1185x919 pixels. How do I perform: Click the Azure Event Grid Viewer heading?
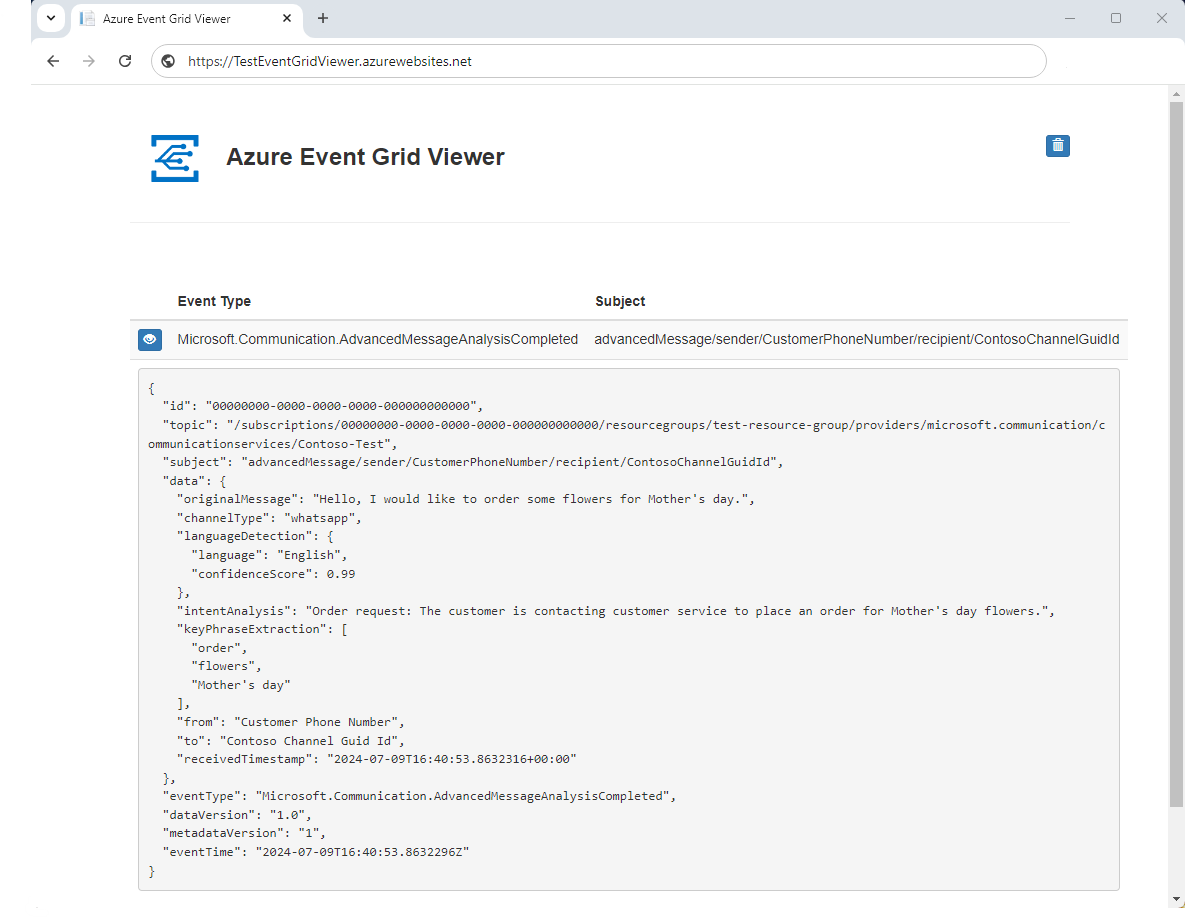(x=365, y=157)
